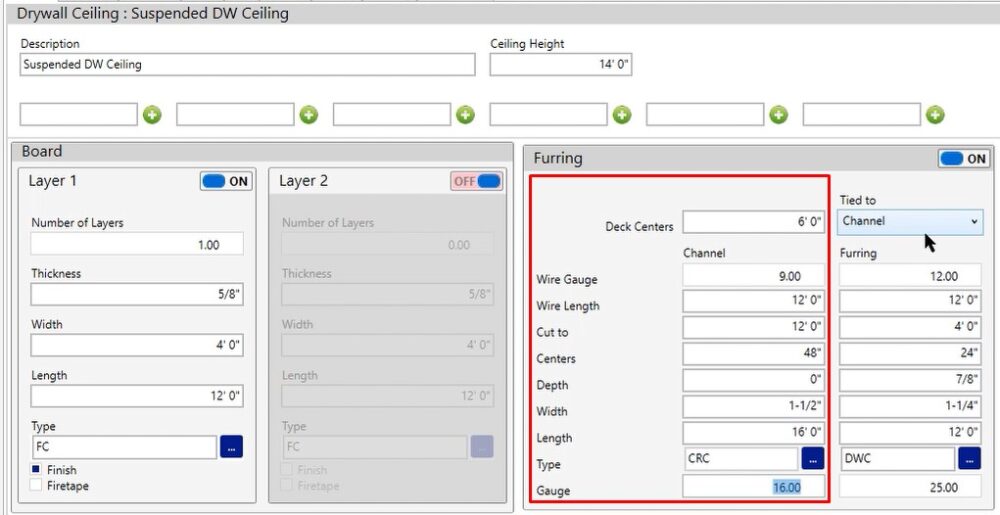Click the third green plus icon
This screenshot has width=1000, height=515.
coord(466,115)
